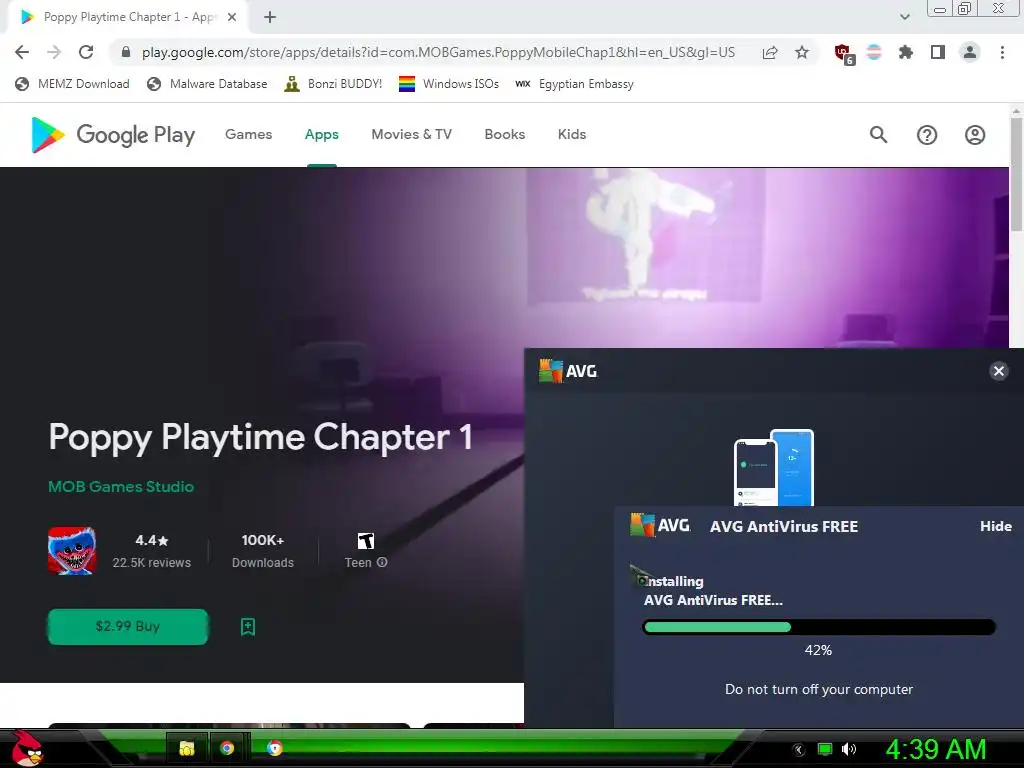Open the uBlock shield extension
Viewport: 1024px width, 768px height.
click(x=843, y=53)
